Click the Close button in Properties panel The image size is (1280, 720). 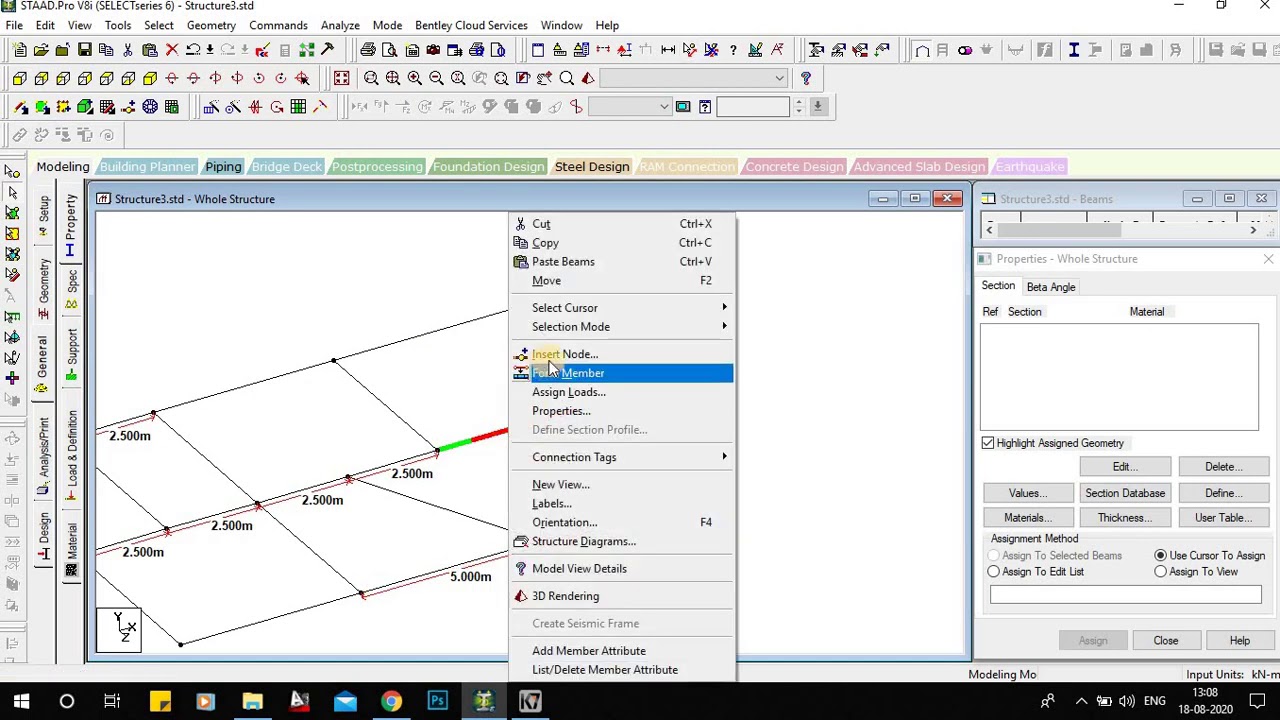pos(1166,641)
